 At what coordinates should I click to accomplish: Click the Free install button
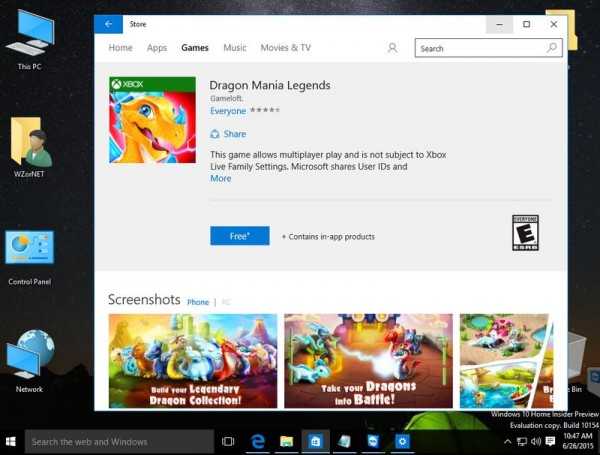pos(239,236)
